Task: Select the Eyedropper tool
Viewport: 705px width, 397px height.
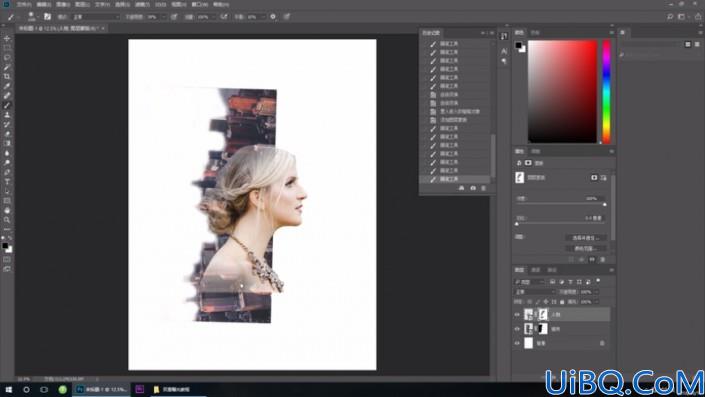Action: point(7,86)
